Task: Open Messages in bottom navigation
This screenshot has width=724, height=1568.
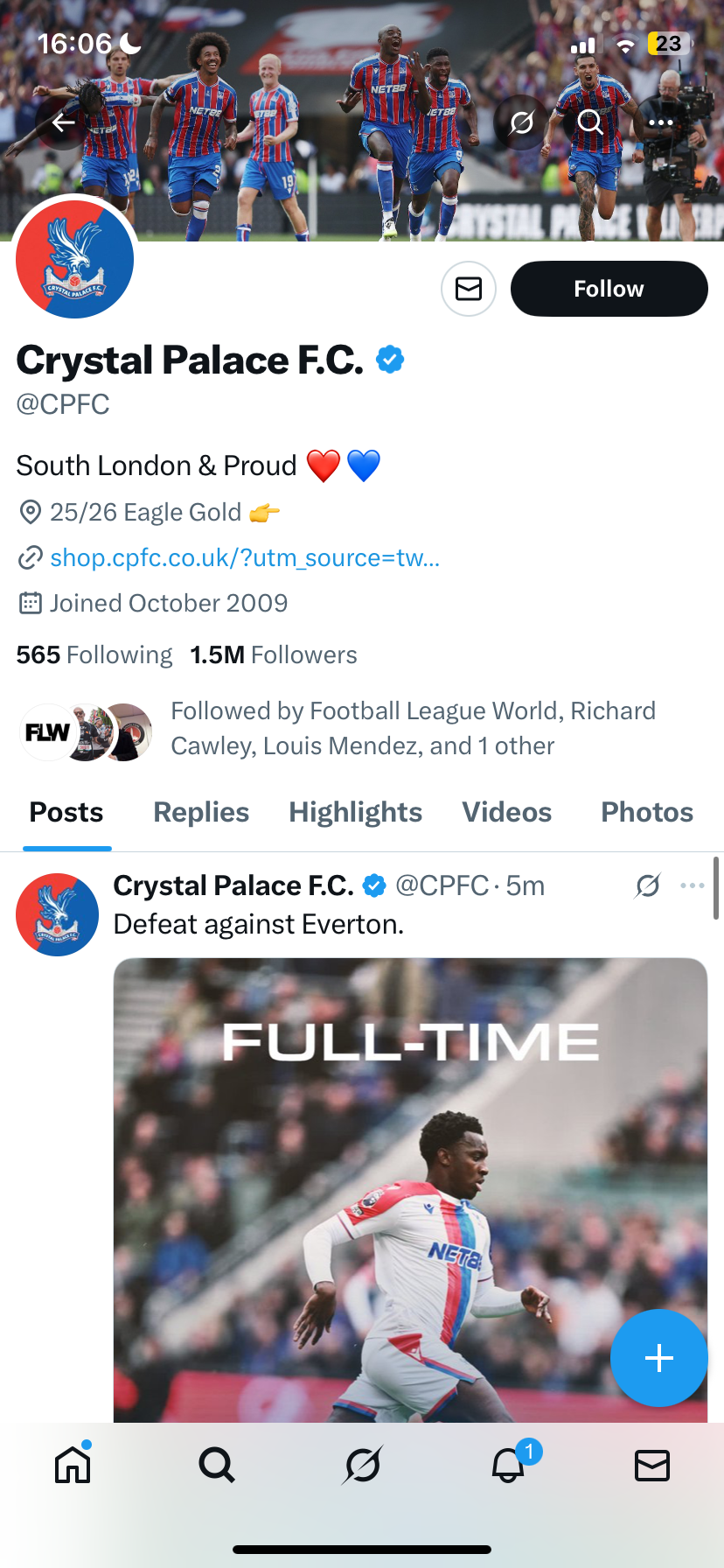Action: (652, 1465)
